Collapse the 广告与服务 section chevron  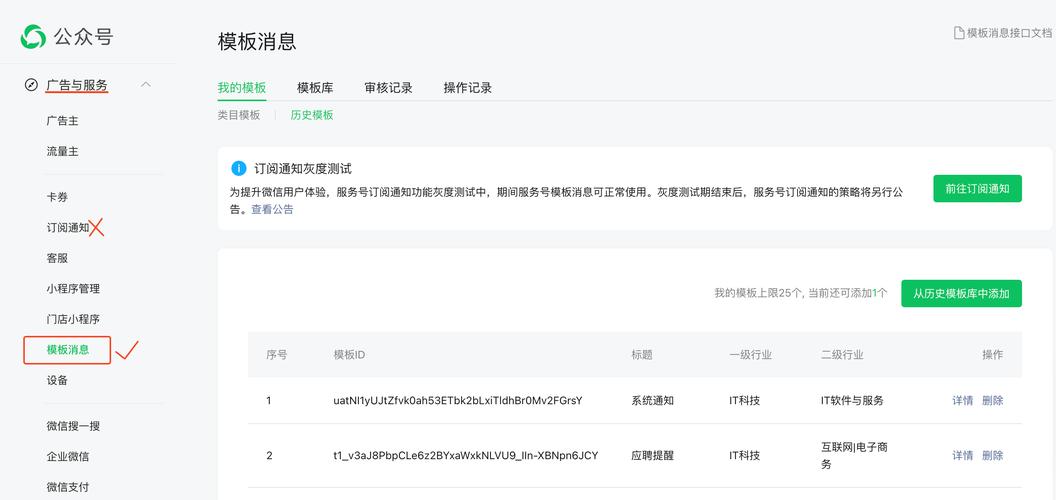pyautogui.click(x=145, y=85)
